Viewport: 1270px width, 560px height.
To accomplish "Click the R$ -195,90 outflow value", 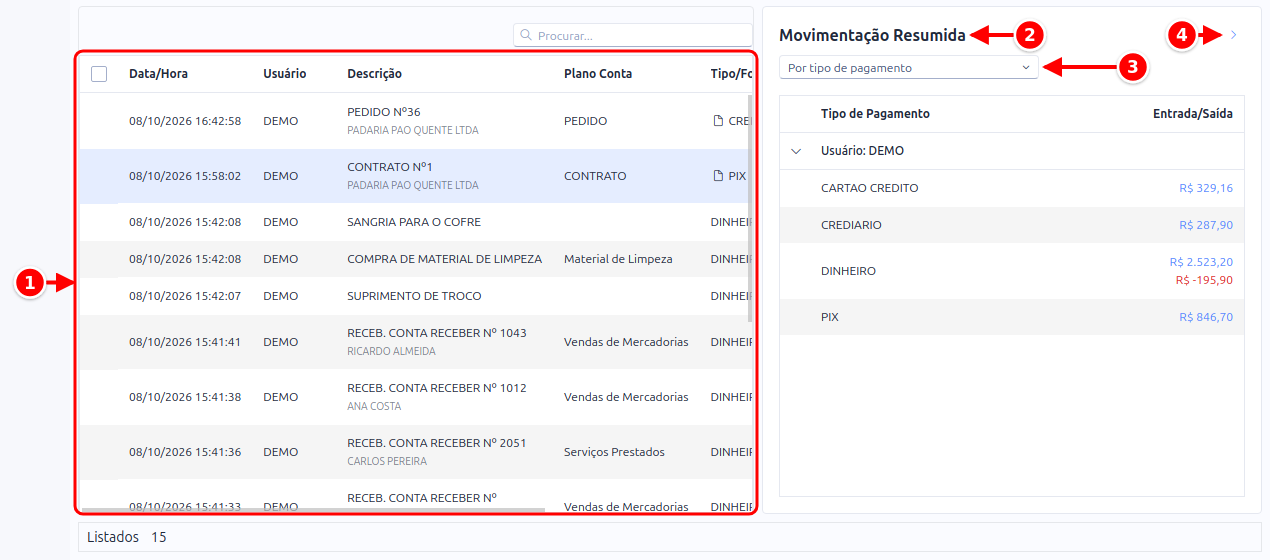I will 1204,280.
